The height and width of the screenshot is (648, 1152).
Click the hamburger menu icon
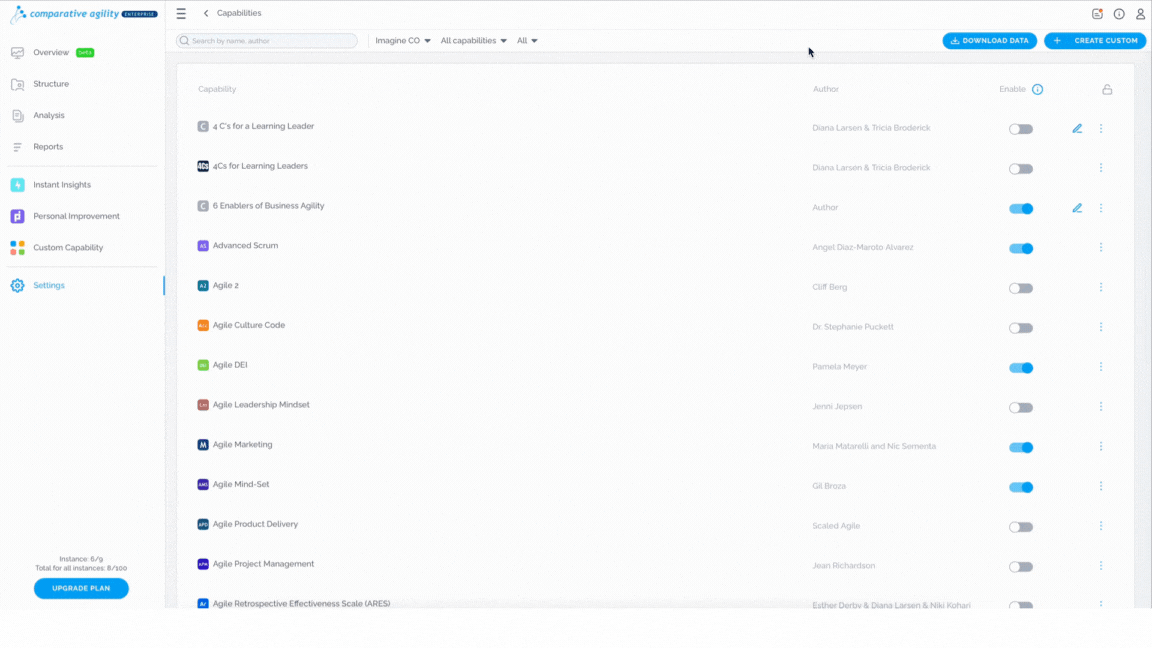click(181, 13)
